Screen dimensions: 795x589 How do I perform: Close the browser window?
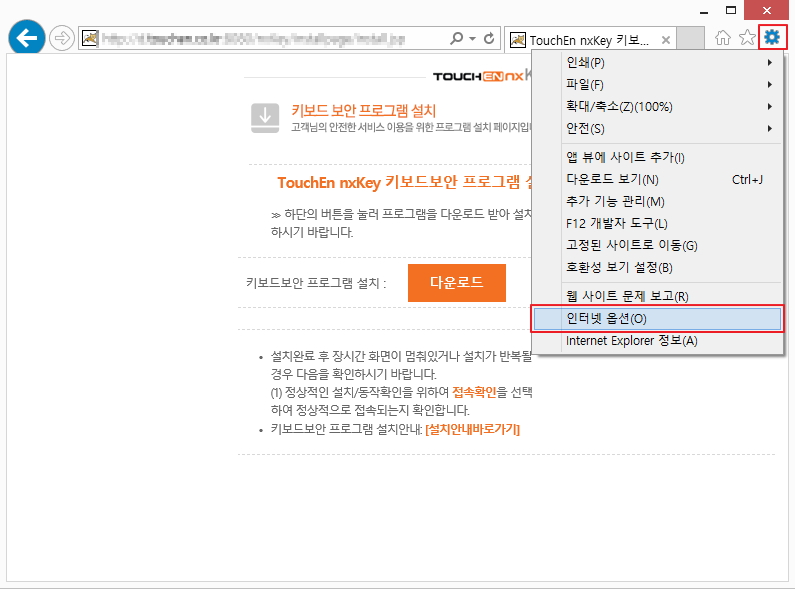(767, 10)
